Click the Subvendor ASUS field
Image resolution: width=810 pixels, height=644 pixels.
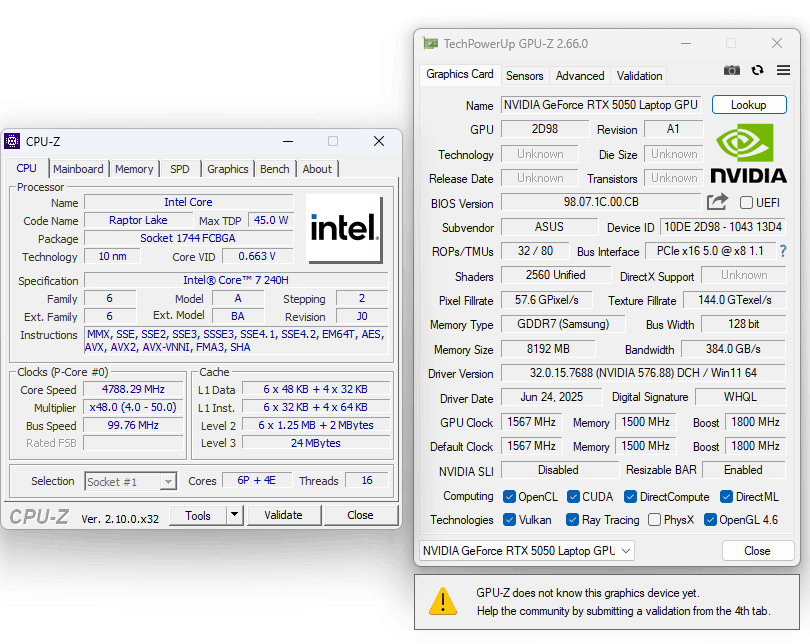[x=549, y=227]
